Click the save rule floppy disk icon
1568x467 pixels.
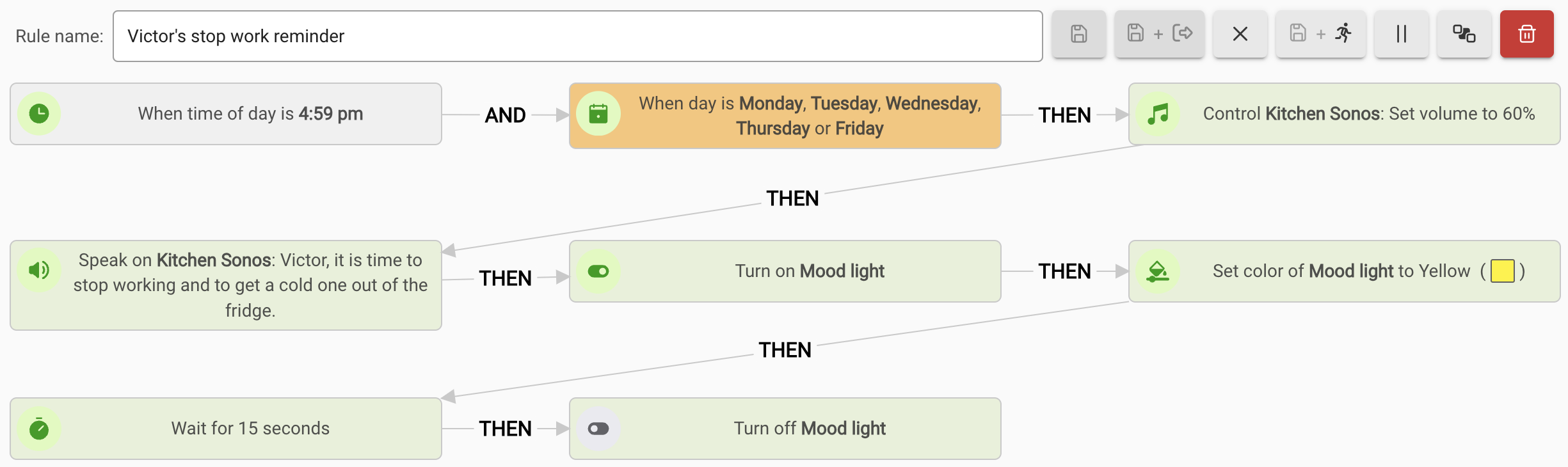coord(1078,34)
